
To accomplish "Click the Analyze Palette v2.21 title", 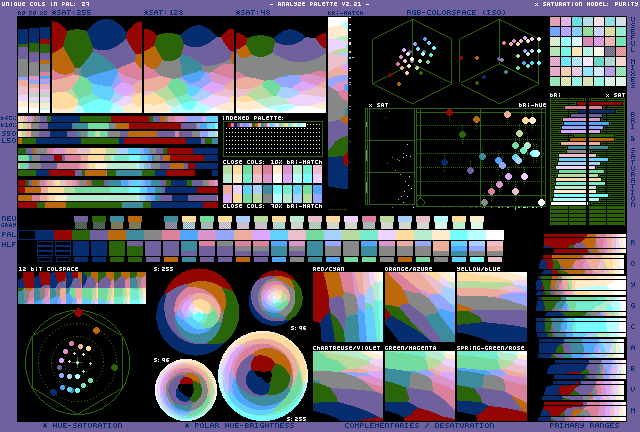I will pos(318,5).
